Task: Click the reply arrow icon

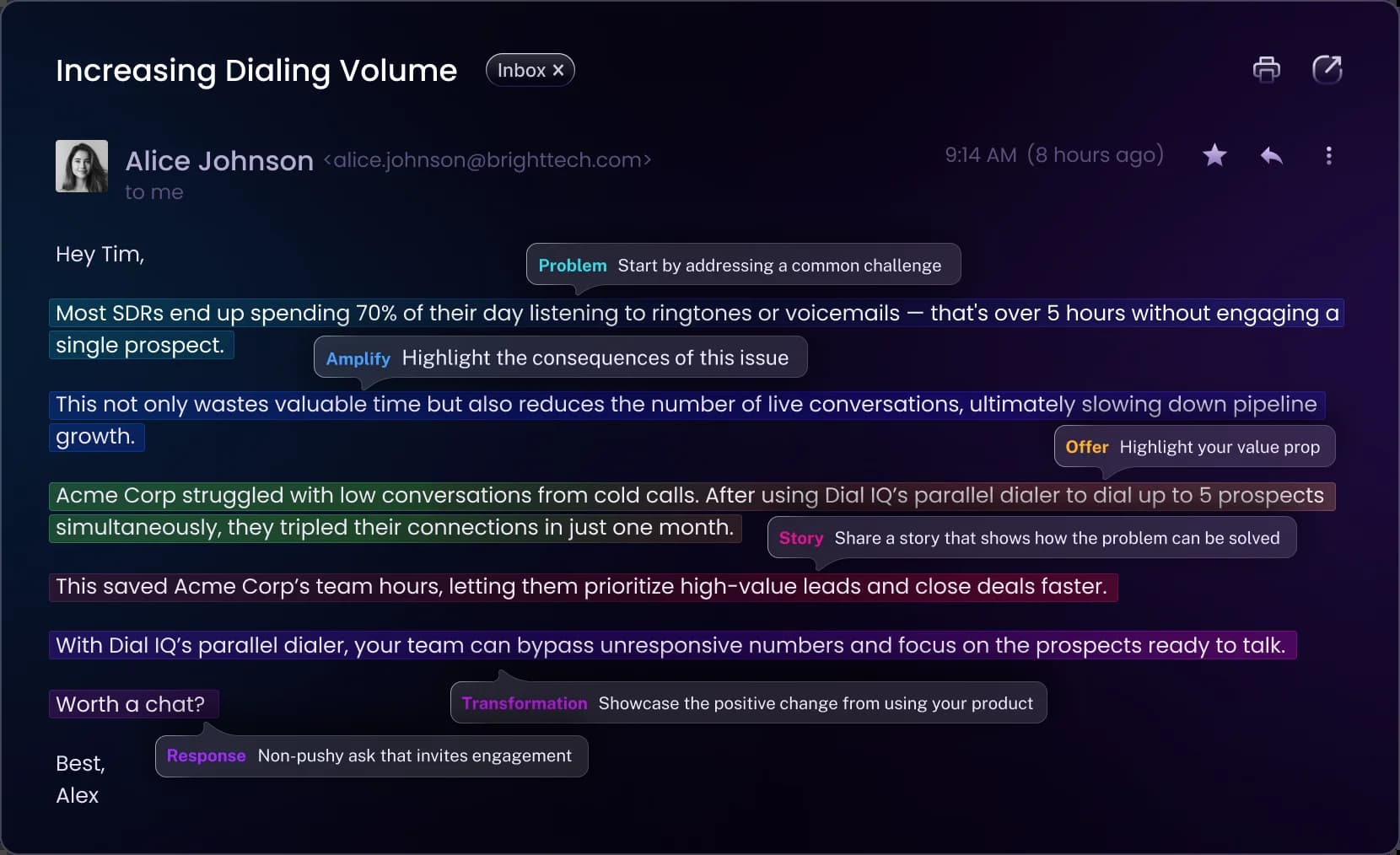Action: (1271, 155)
